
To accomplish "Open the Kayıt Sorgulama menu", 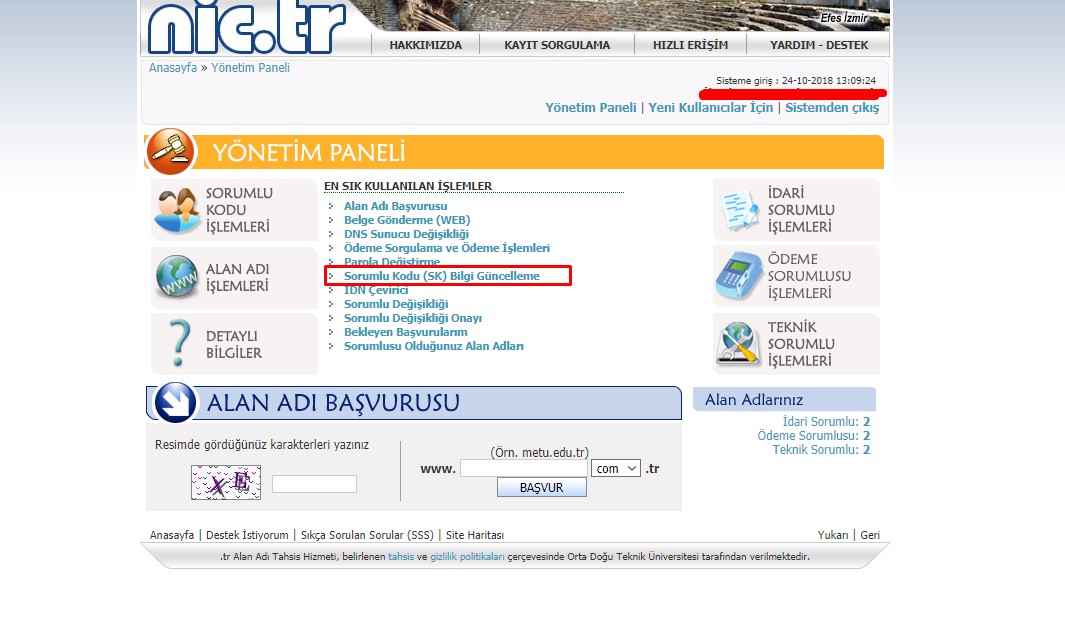I will pyautogui.click(x=557, y=45).
